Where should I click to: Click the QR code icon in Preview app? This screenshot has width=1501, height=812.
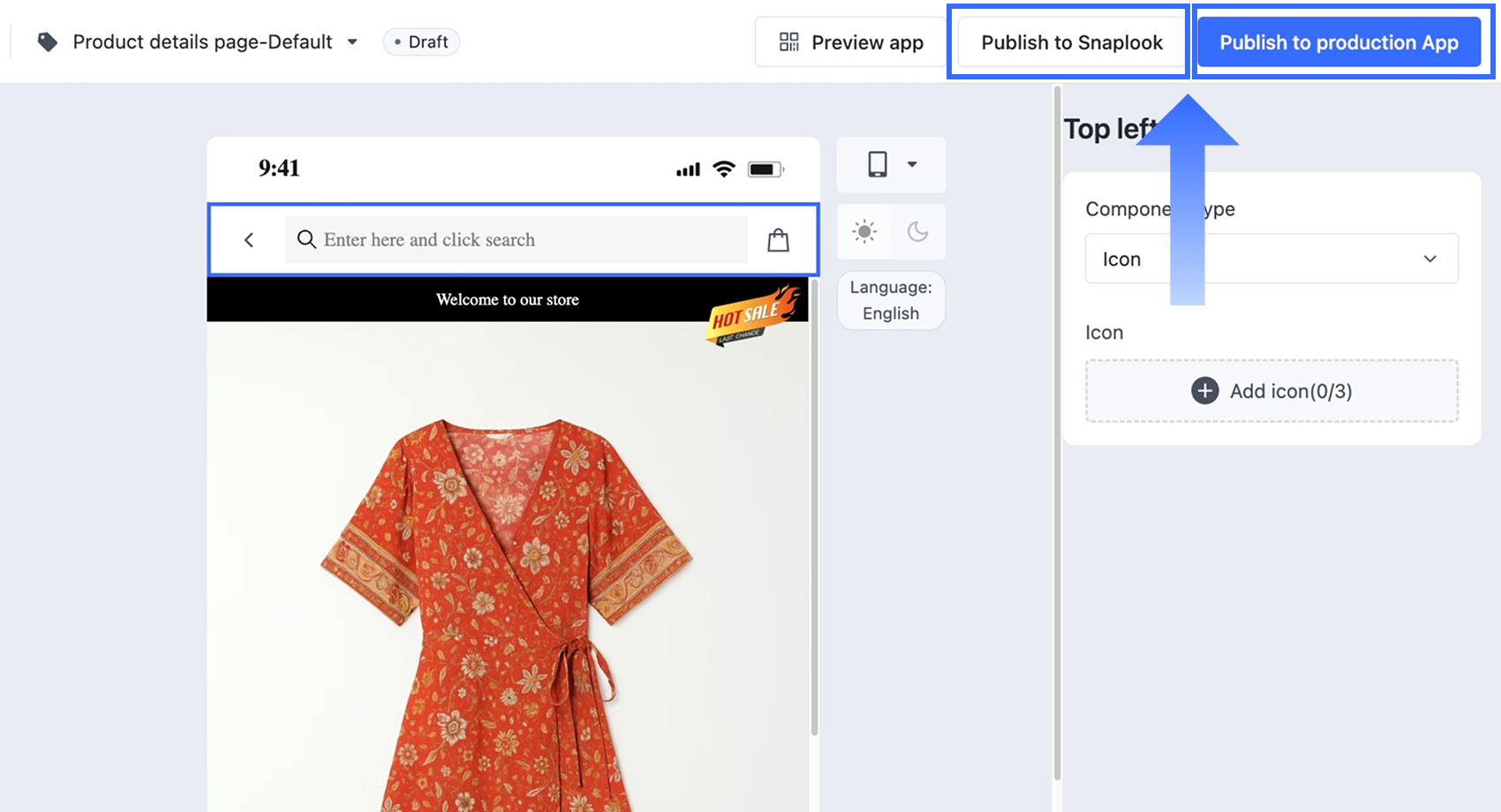pyautogui.click(x=788, y=42)
